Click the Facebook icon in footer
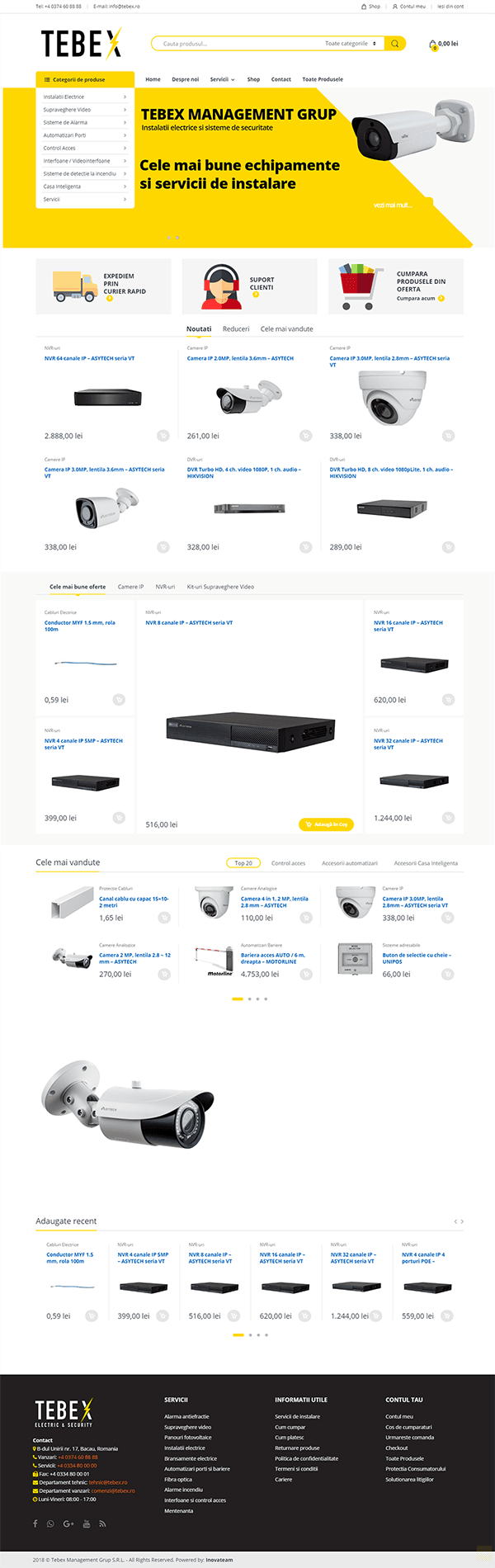The image size is (495, 1568). click(x=35, y=1523)
